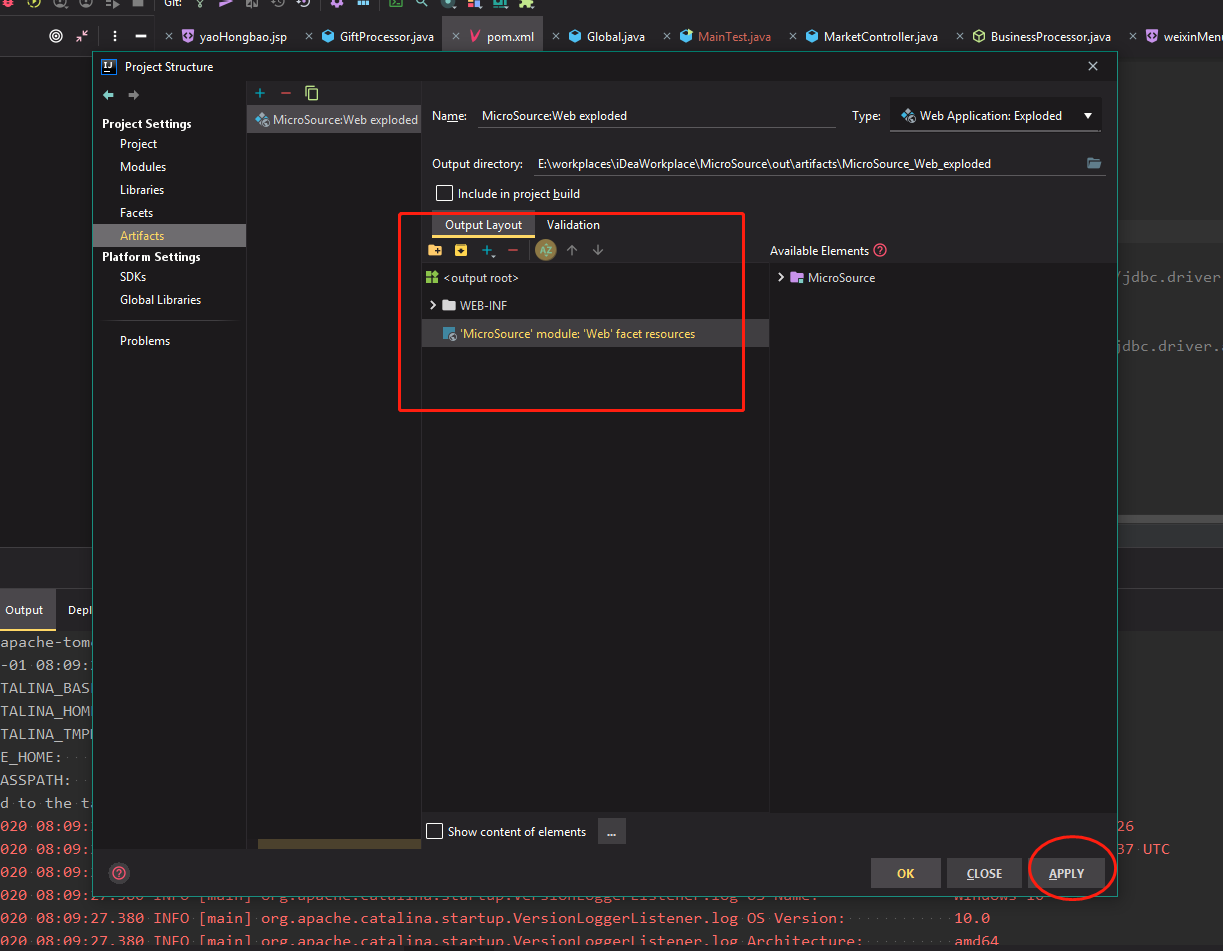Image resolution: width=1223 pixels, height=951 pixels.
Task: Enable the Include in project build checkbox
Action: click(x=445, y=193)
